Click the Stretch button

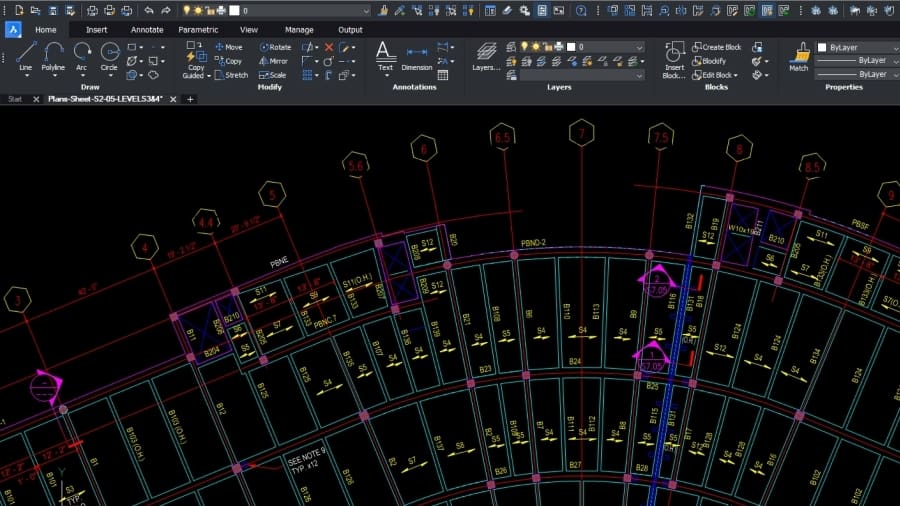(231, 75)
